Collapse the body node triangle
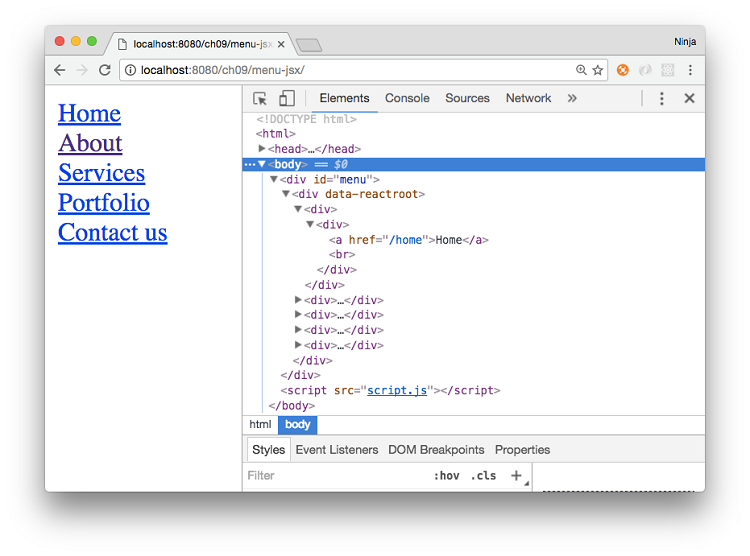This screenshot has height=556, width=750. (x=262, y=164)
